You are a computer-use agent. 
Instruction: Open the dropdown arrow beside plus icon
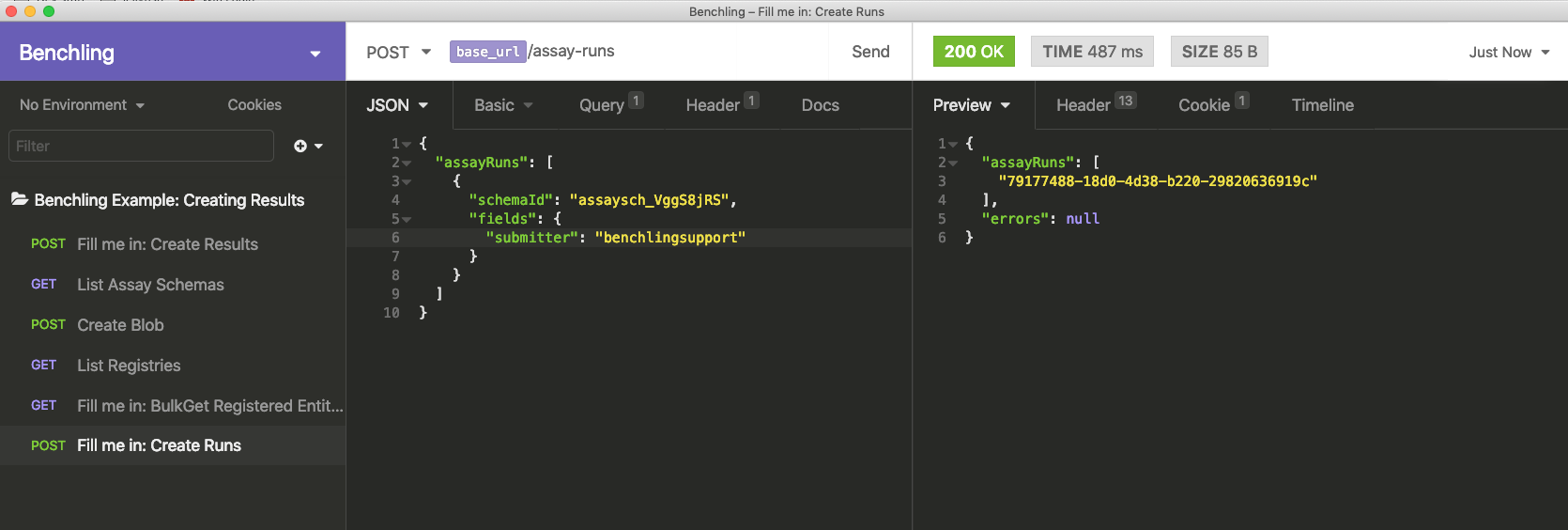[318, 147]
